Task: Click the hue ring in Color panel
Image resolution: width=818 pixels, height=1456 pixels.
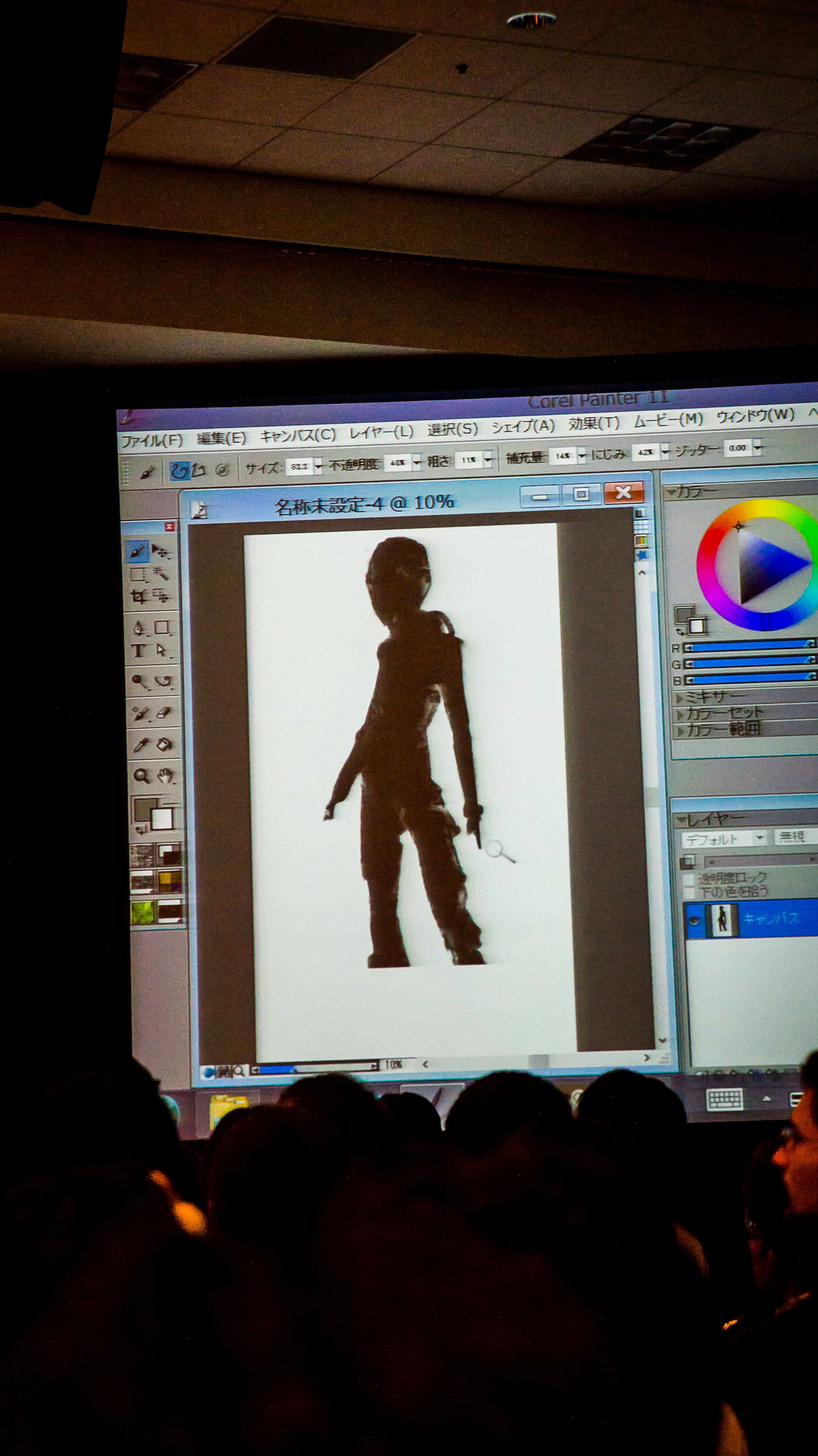Action: [x=706, y=565]
